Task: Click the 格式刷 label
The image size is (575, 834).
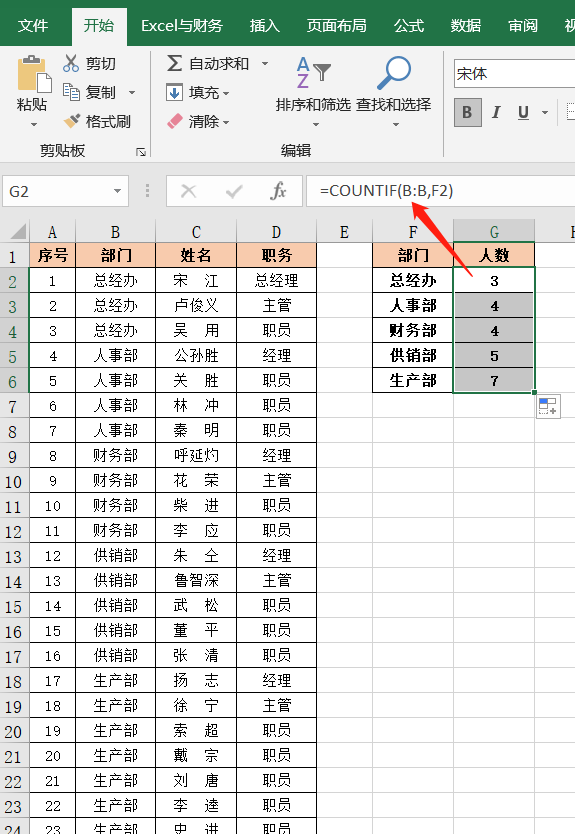Action: [x=108, y=121]
